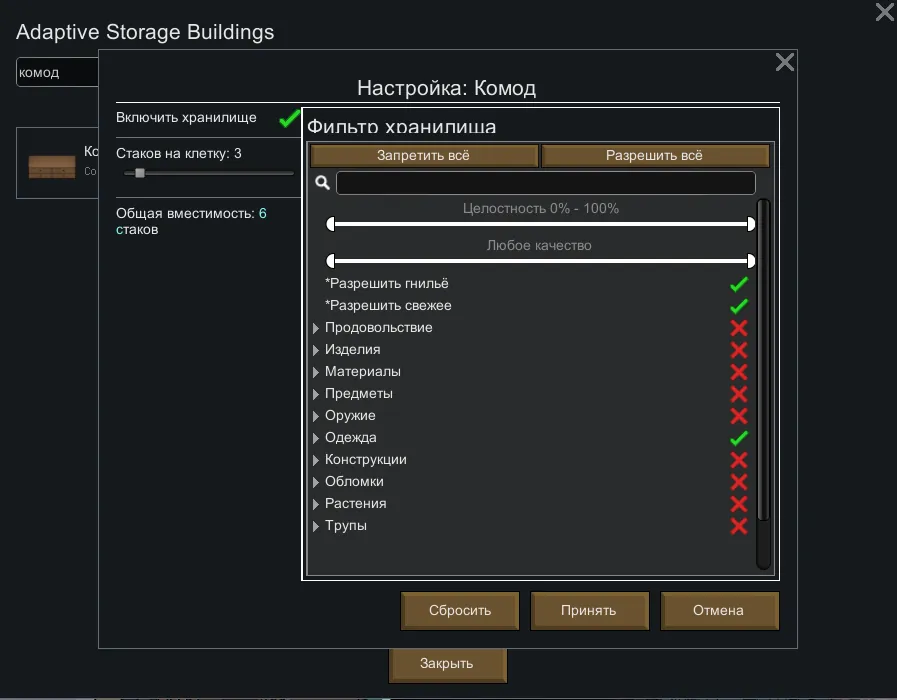The width and height of the screenshot is (897, 700).
Task: Click the Запретить всё button
Action: click(x=423, y=156)
